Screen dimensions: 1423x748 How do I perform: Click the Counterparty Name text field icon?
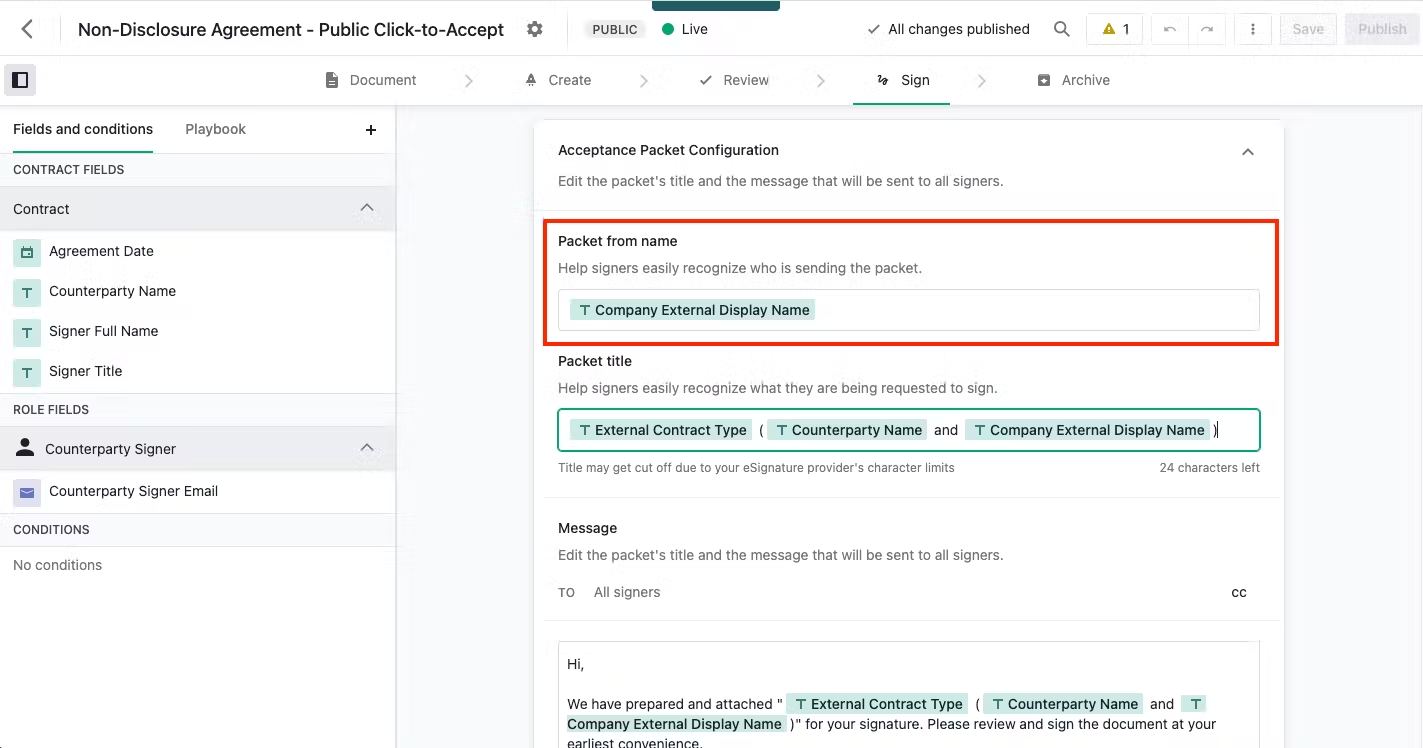pyautogui.click(x=26, y=292)
